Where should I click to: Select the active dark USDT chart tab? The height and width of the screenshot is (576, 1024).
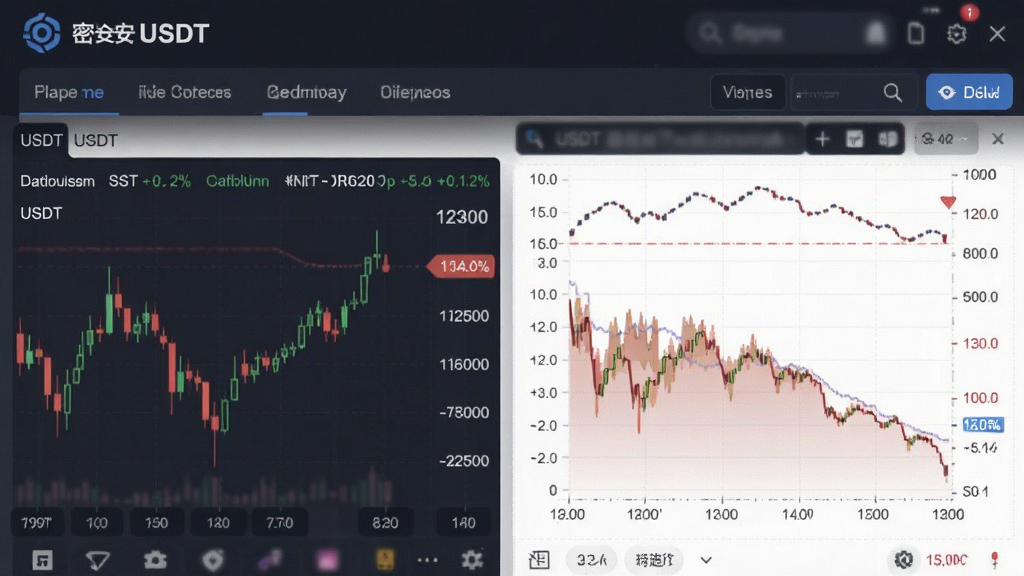click(x=40, y=140)
